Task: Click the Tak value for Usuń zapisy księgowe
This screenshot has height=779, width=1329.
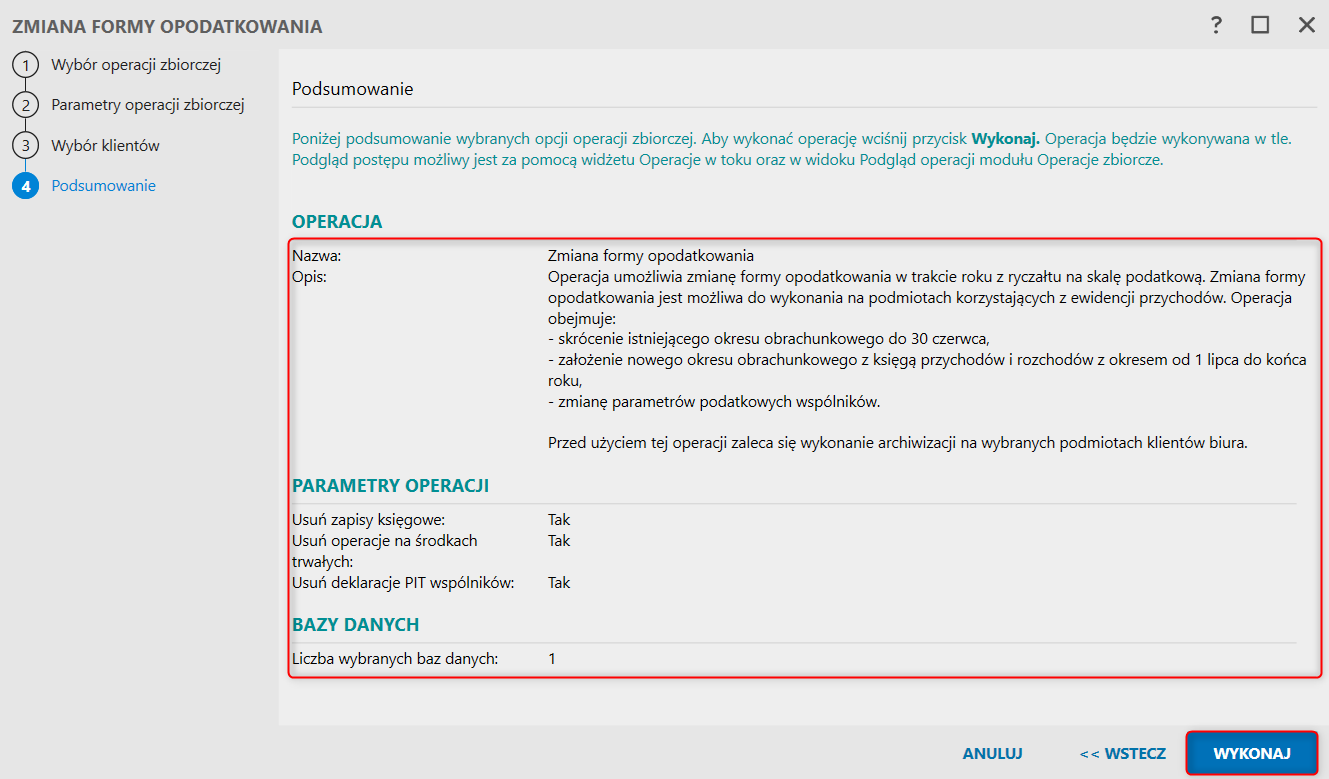Action: pyautogui.click(x=559, y=520)
